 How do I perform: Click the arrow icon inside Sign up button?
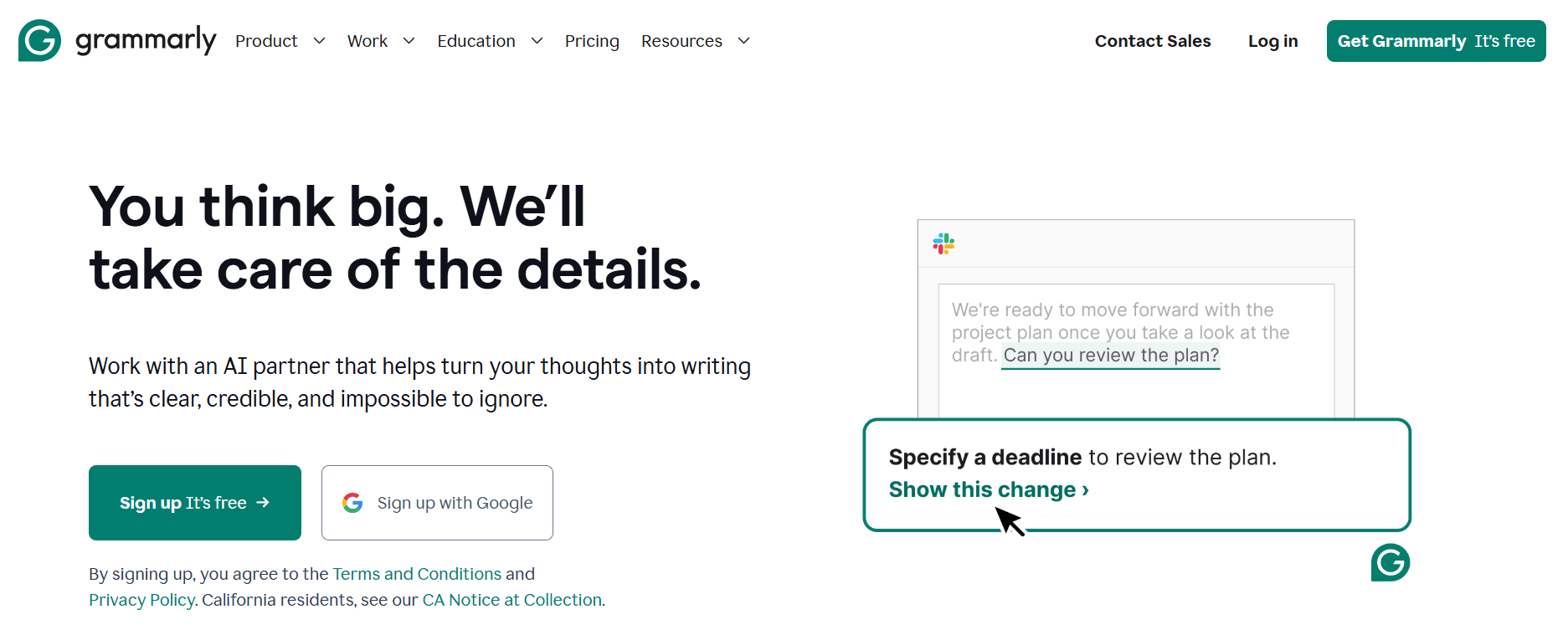(265, 502)
